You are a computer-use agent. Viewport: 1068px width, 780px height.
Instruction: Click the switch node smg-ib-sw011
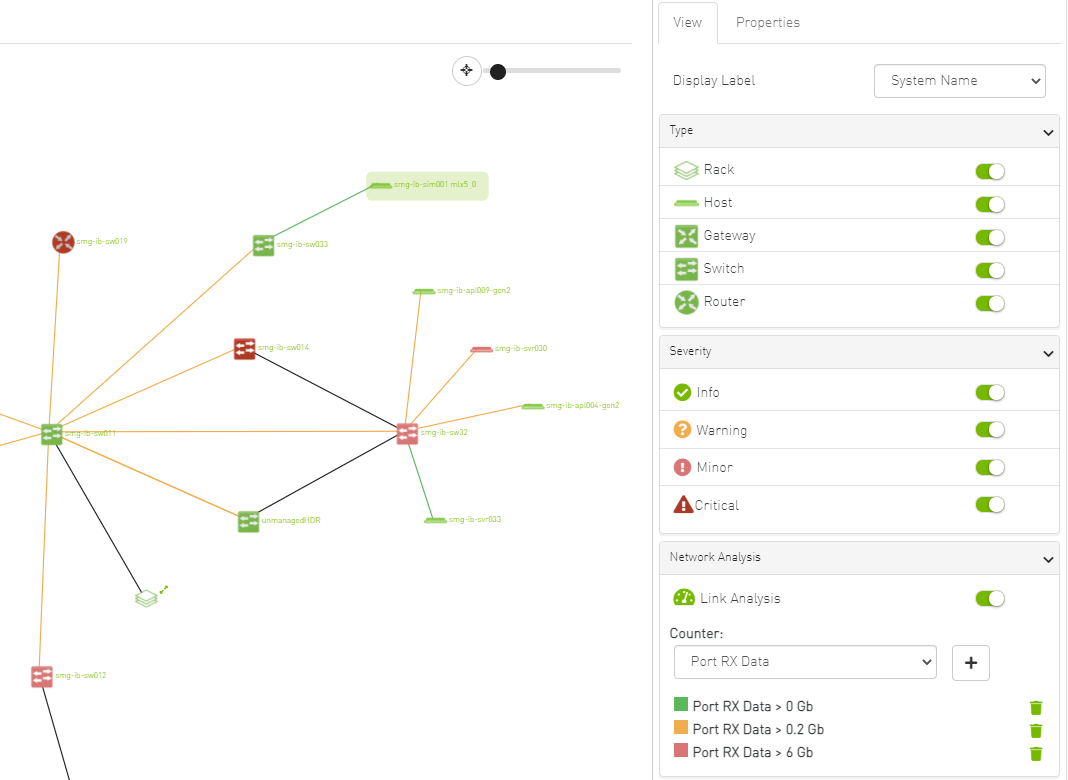point(50,434)
